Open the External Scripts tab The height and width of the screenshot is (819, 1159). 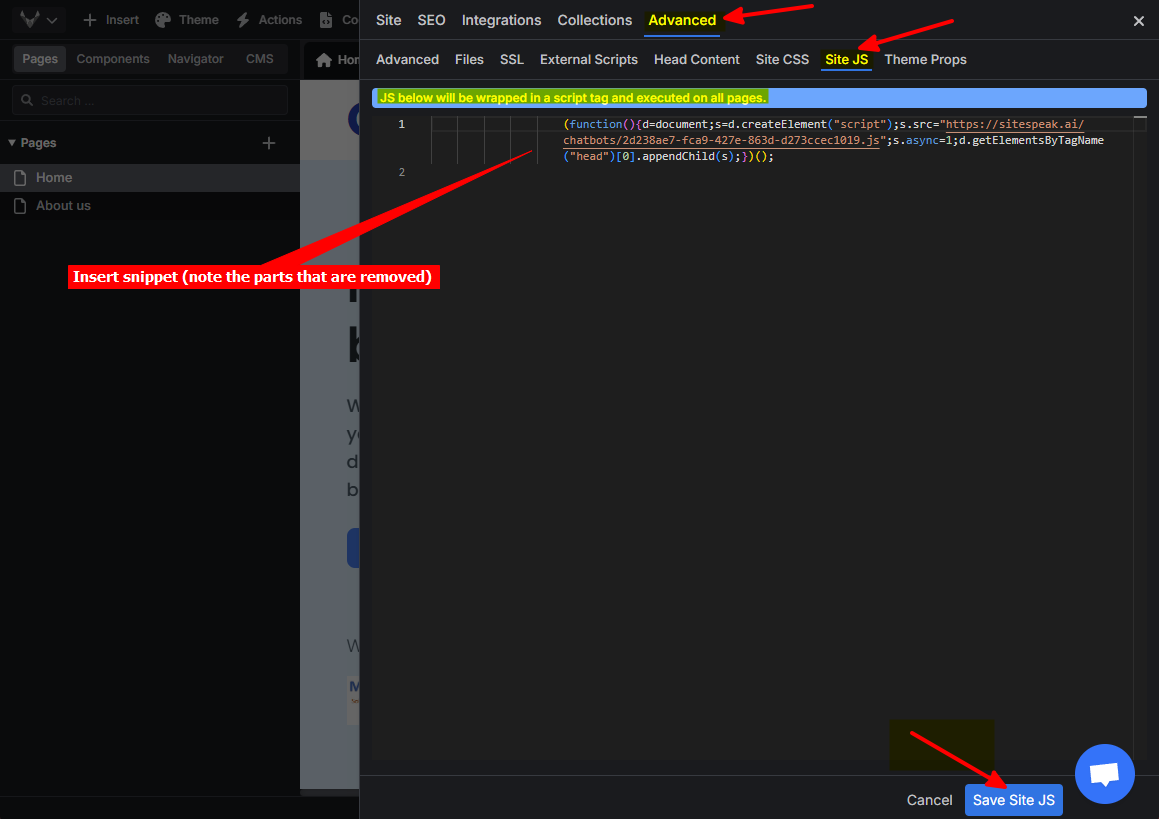[588, 60]
